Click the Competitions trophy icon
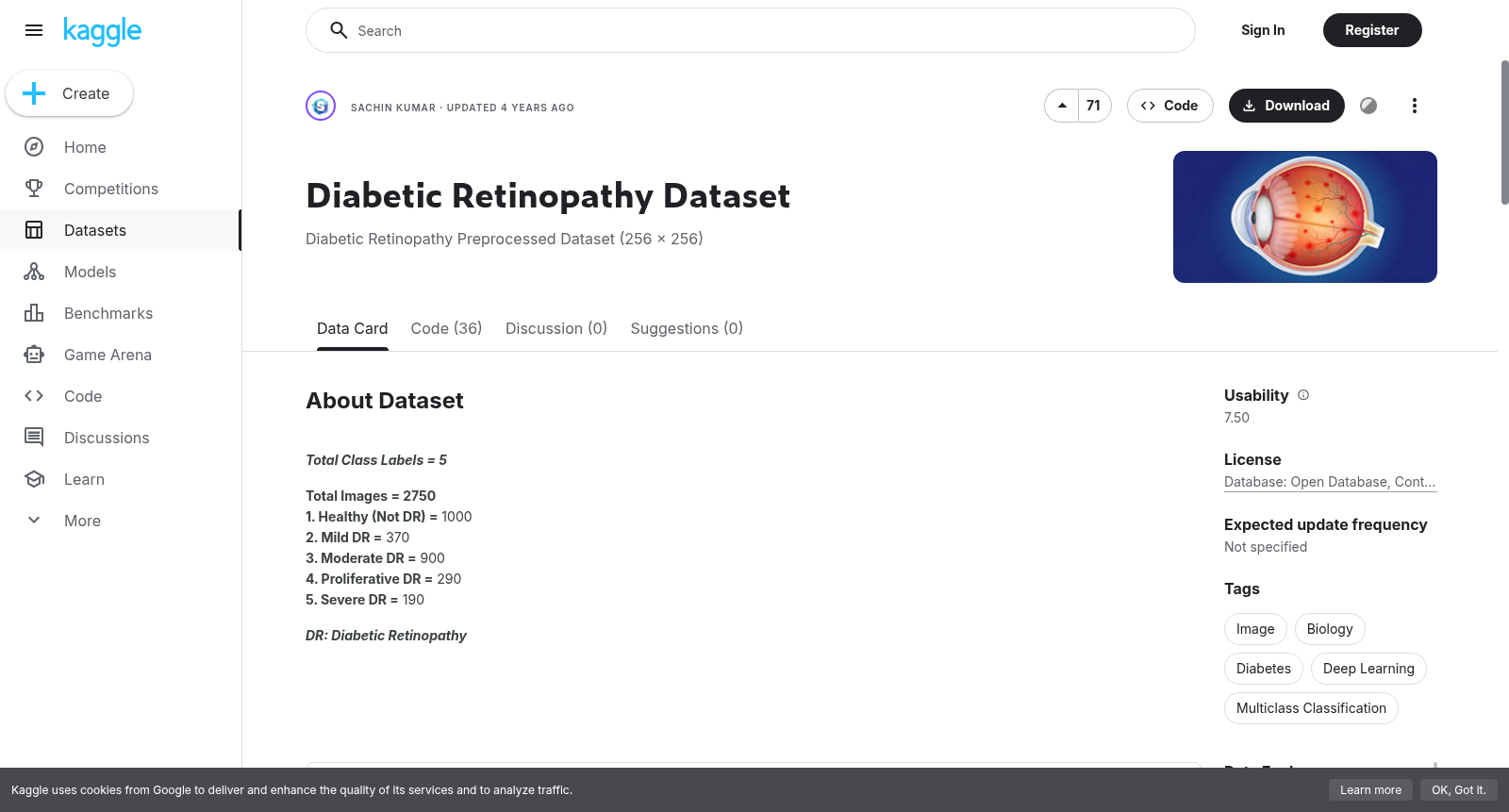Image resolution: width=1509 pixels, height=812 pixels. tap(34, 189)
